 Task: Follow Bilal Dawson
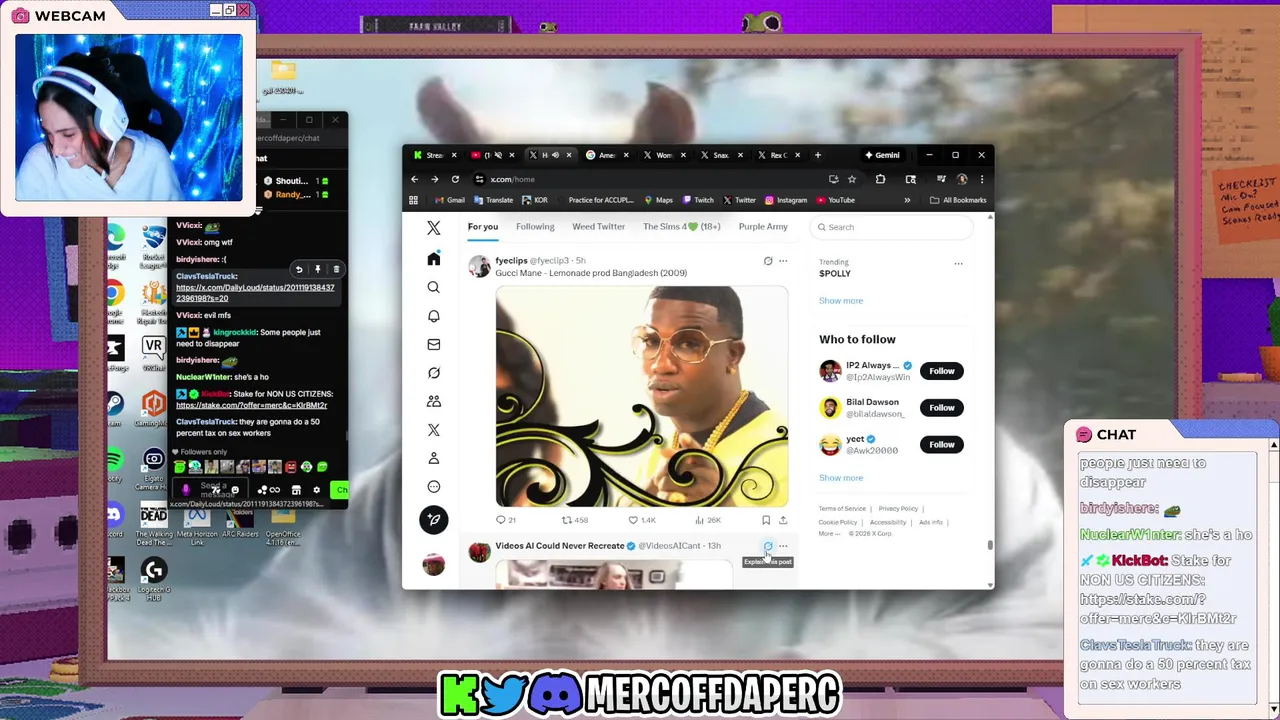tap(942, 407)
